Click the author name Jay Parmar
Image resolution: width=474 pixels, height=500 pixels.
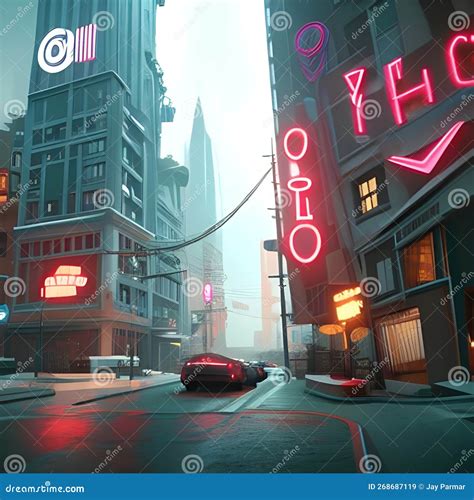pos(445,487)
